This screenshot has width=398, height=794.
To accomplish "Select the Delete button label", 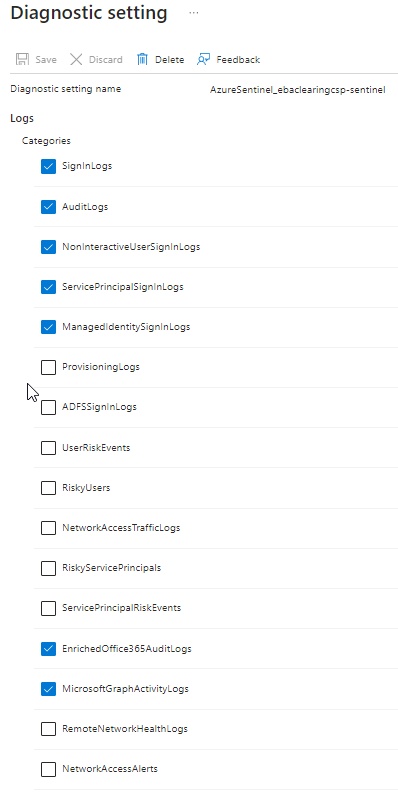I will [170, 60].
